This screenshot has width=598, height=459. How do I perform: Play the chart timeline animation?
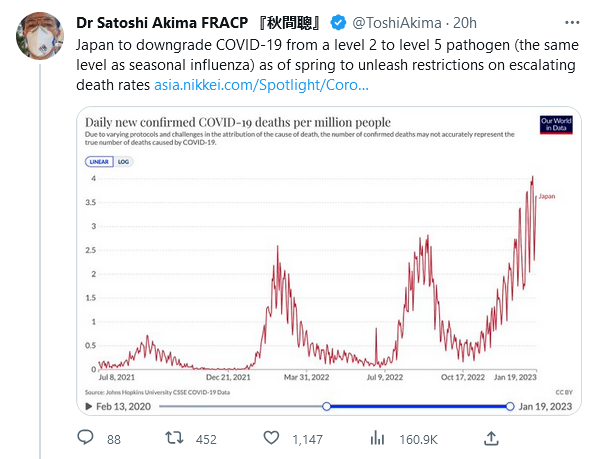89,406
